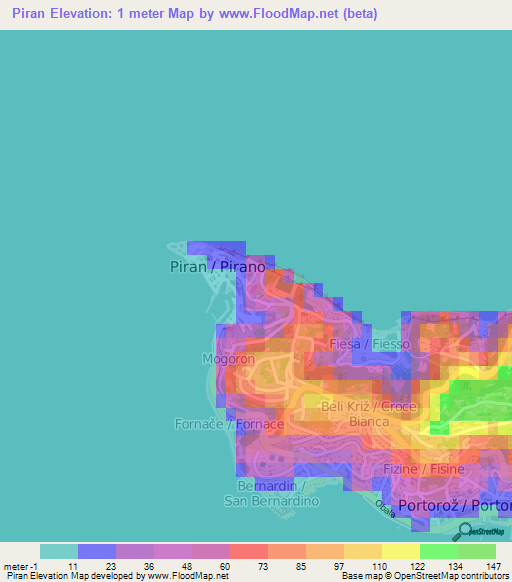Click the page title Piran Elevation heading
The image size is (512, 582).
click(195, 14)
